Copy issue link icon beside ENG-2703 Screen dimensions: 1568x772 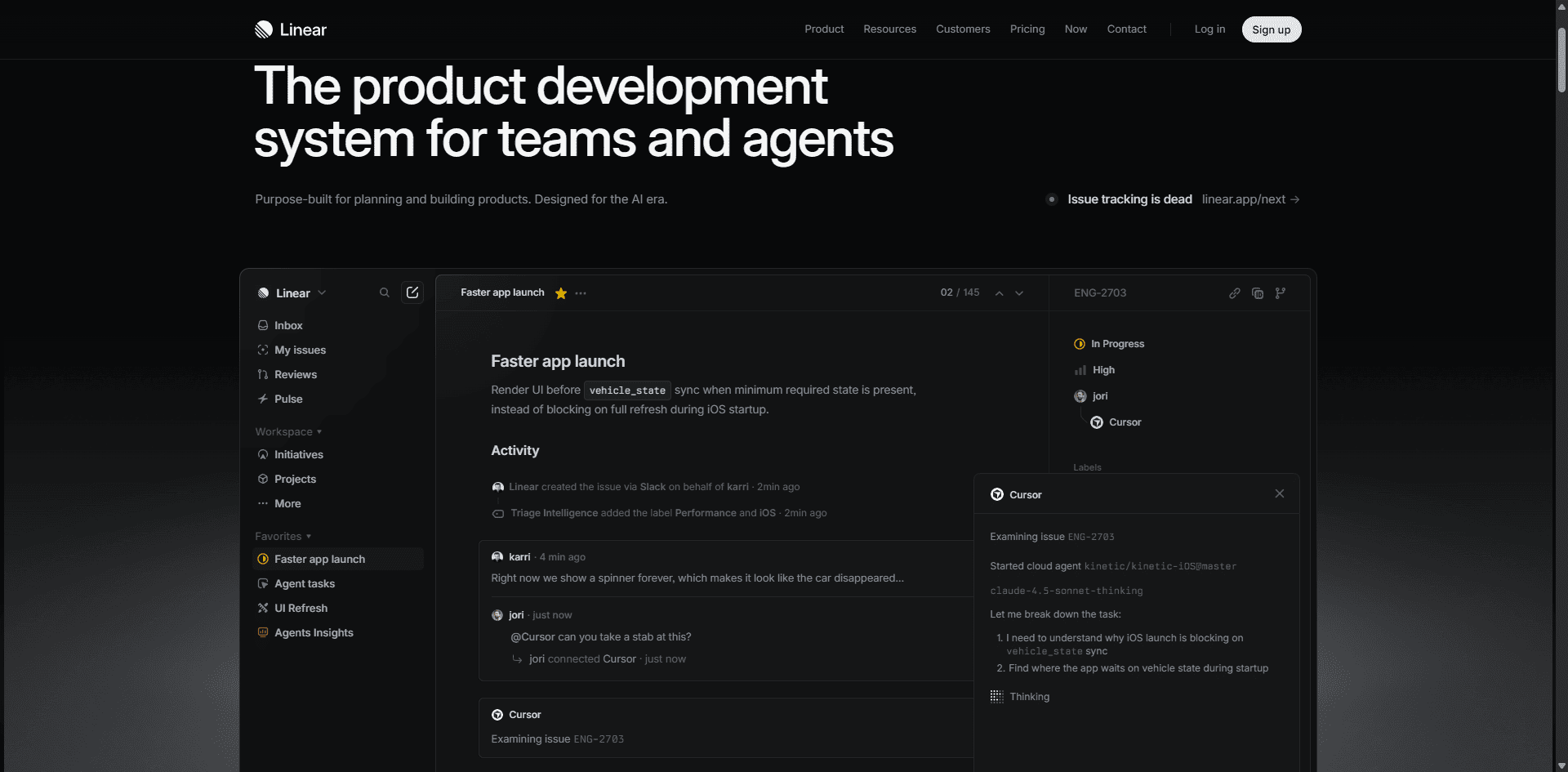(x=1235, y=293)
